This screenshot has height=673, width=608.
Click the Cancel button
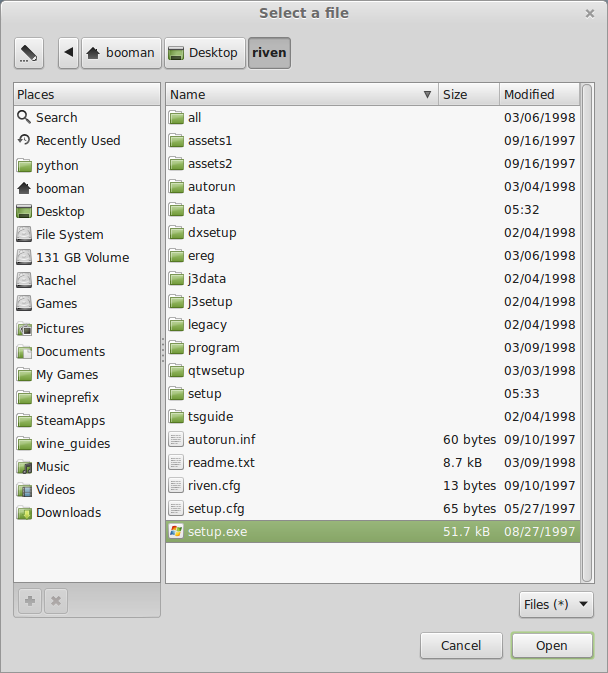[x=461, y=646]
